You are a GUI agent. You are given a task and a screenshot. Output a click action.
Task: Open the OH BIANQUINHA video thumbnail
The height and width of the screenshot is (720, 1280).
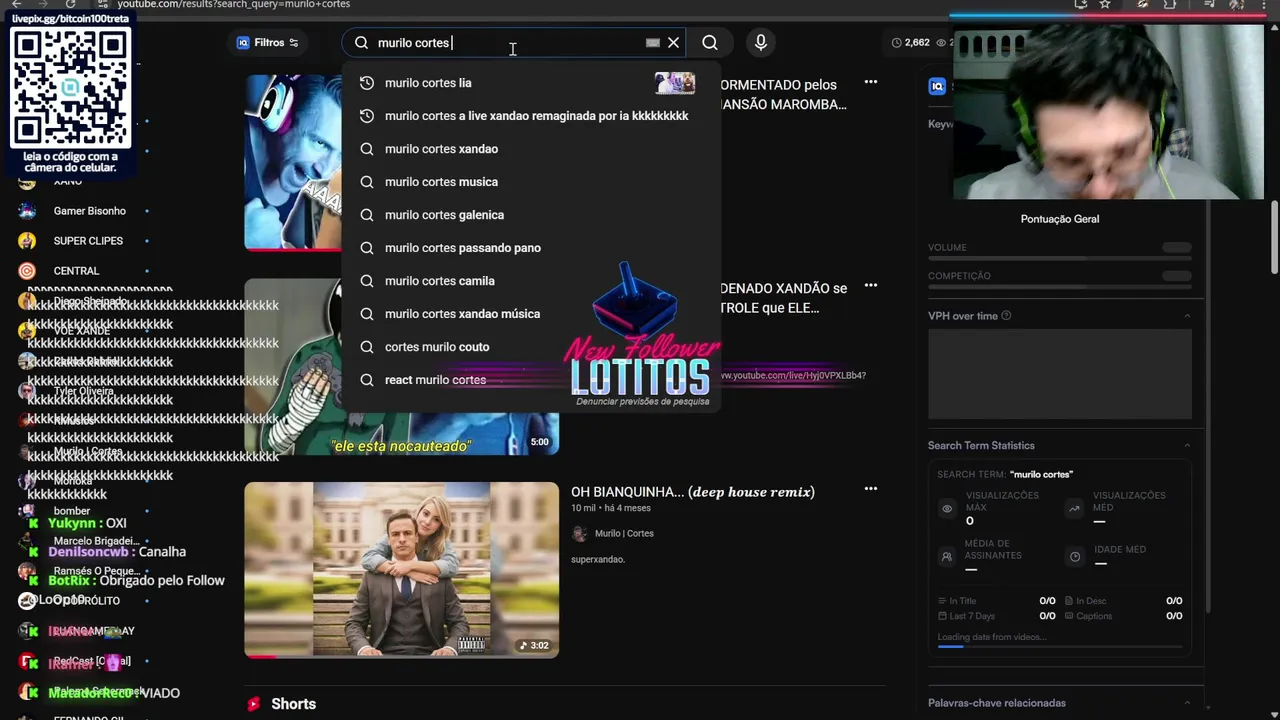pos(402,570)
